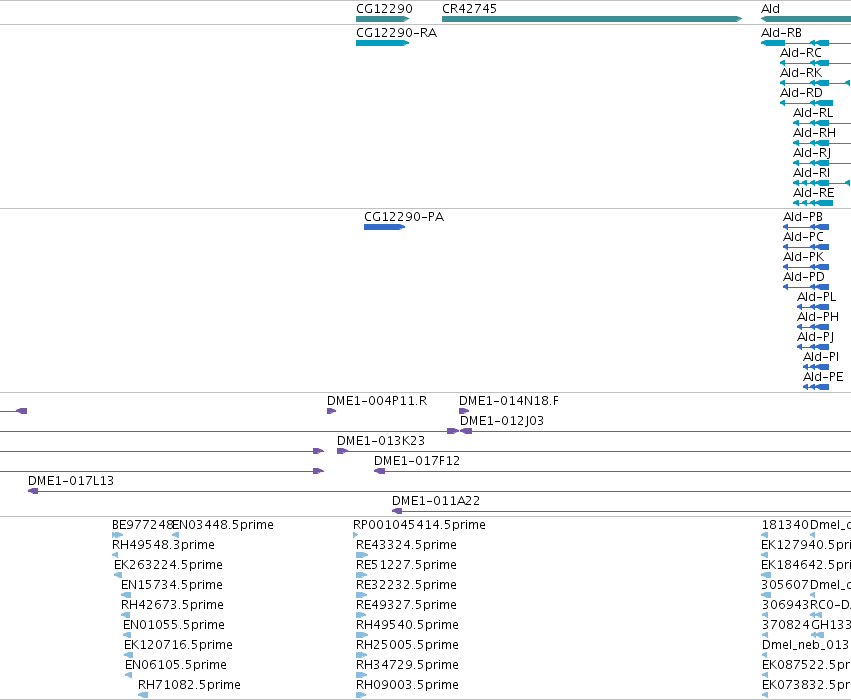The height and width of the screenshot is (700, 851).
Task: Click the CG12290-PA protein glyph
Action: 384,227
